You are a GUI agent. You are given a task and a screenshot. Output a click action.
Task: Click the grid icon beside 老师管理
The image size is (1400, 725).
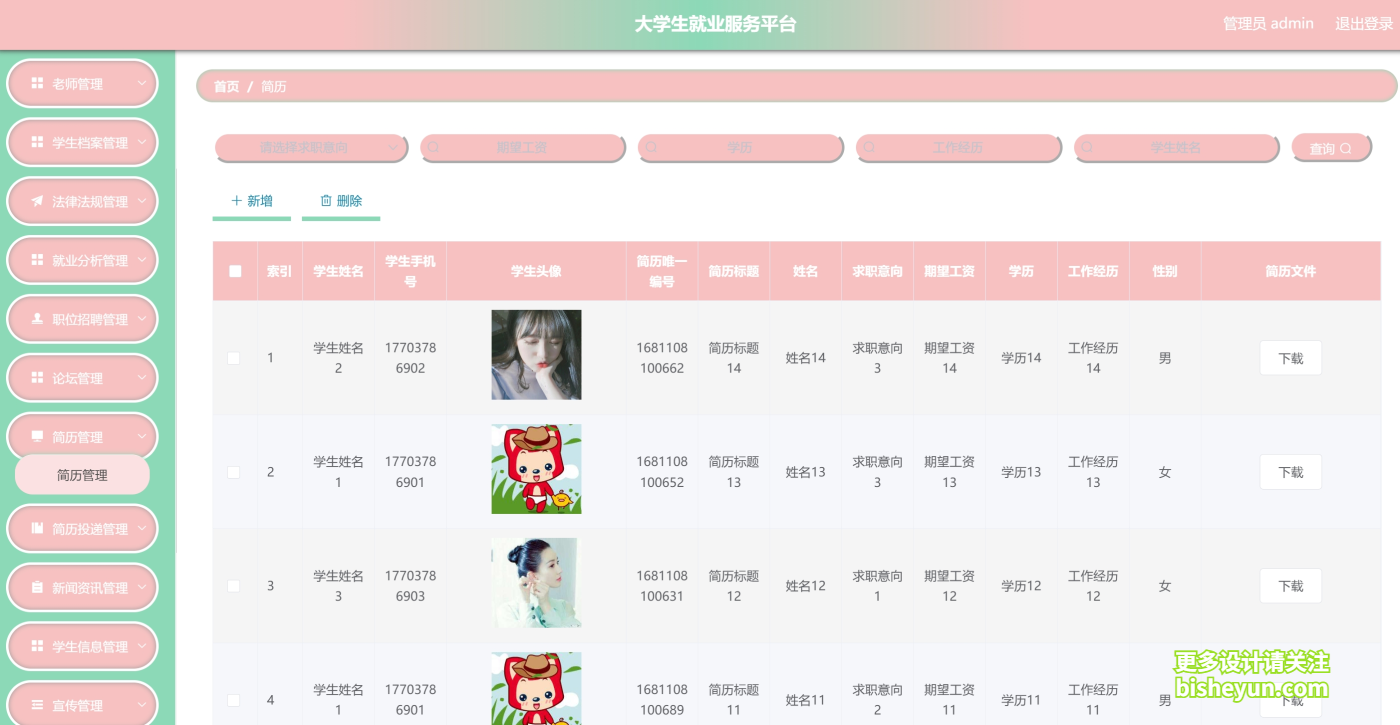(37, 84)
